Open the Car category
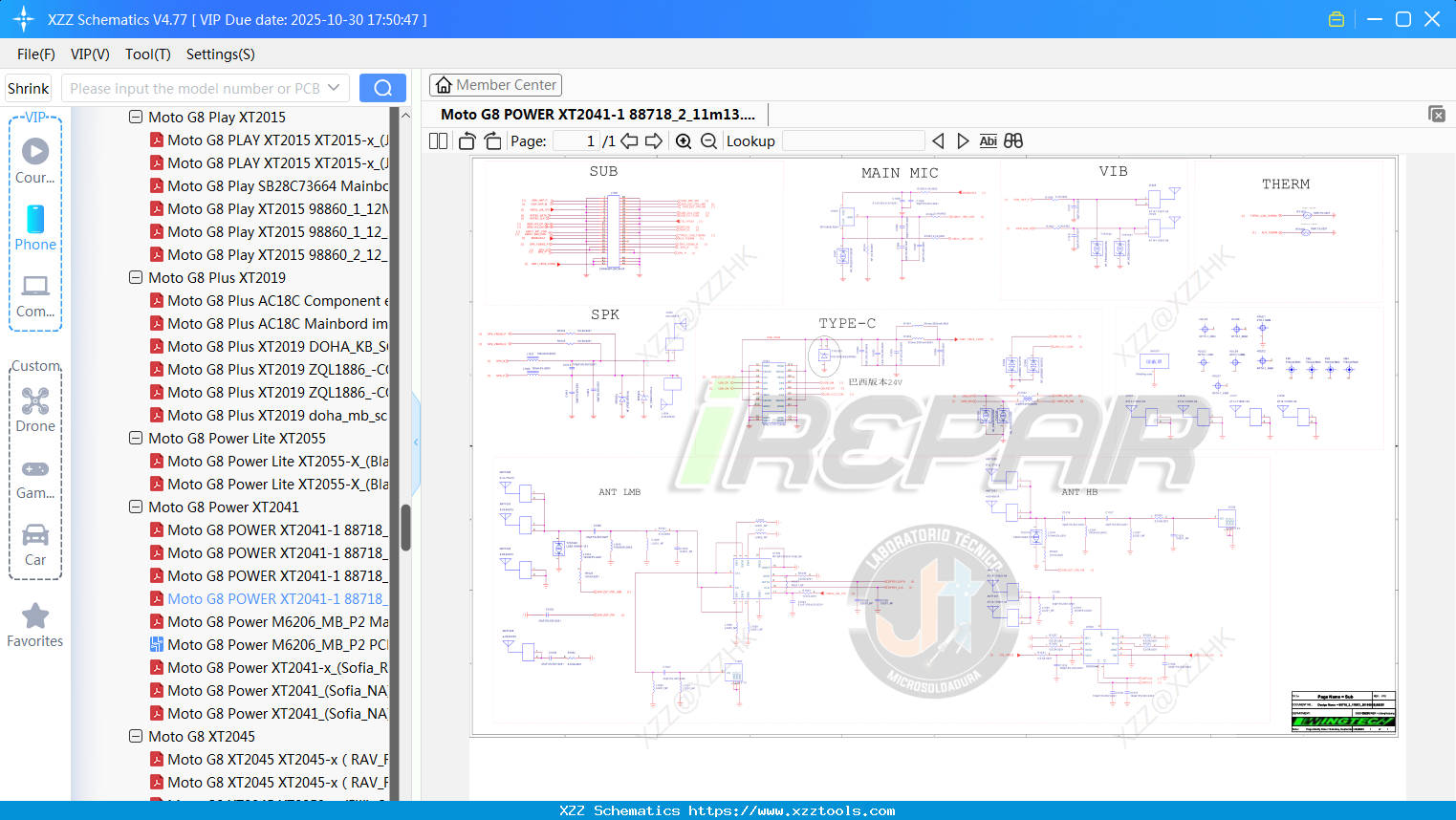The width and height of the screenshot is (1456, 820). coord(35,545)
